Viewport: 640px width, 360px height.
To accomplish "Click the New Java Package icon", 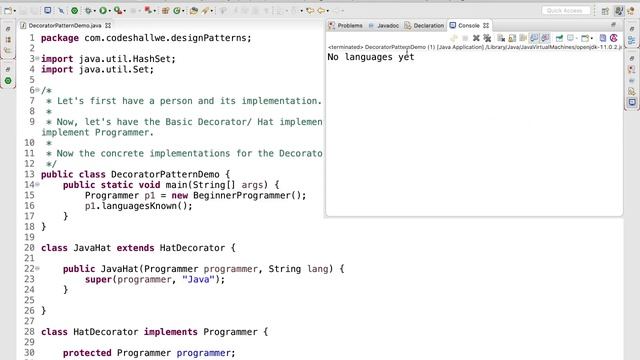I will click(x=165, y=11).
